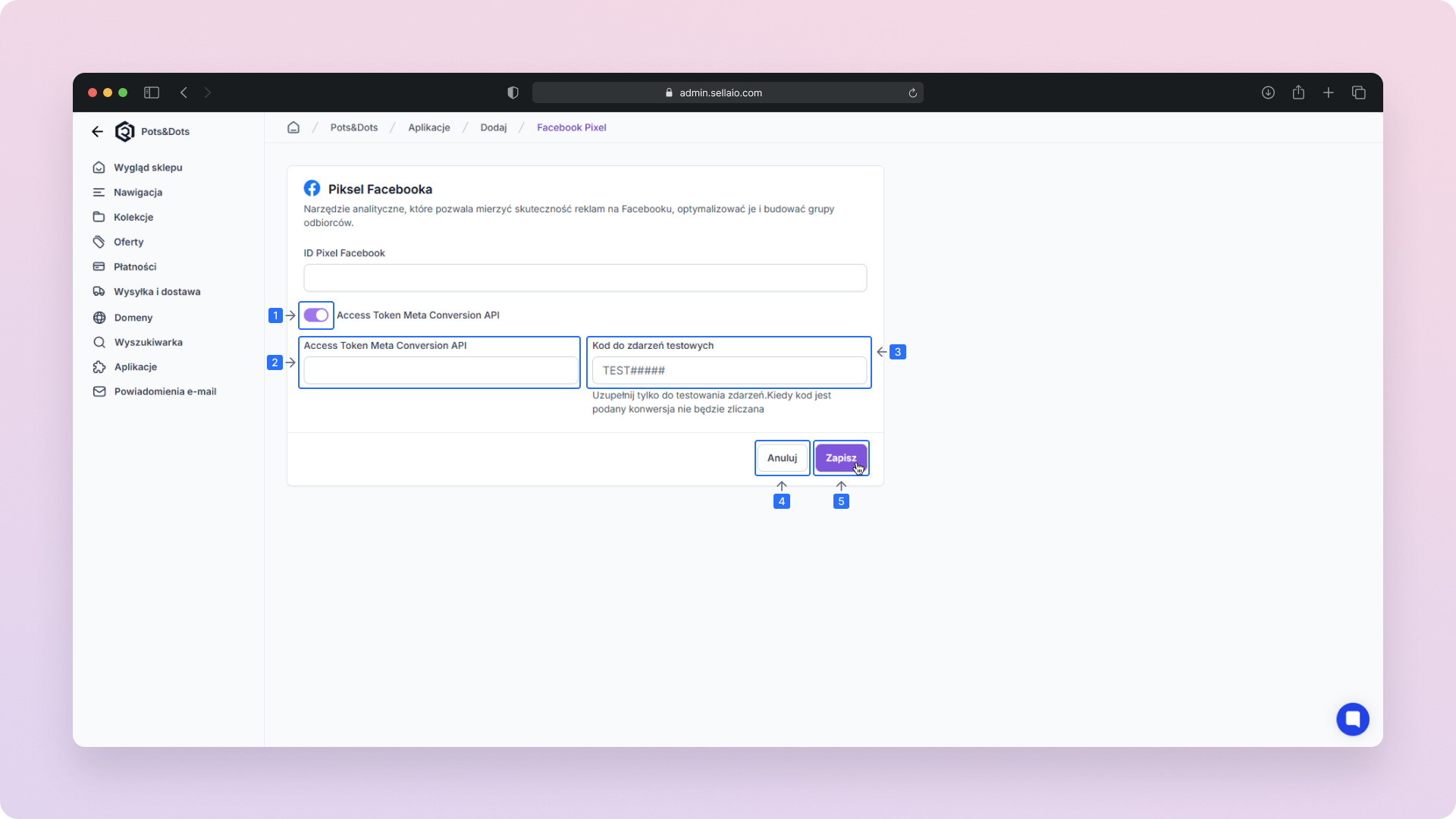Open Safari downloads icon

(x=1268, y=93)
